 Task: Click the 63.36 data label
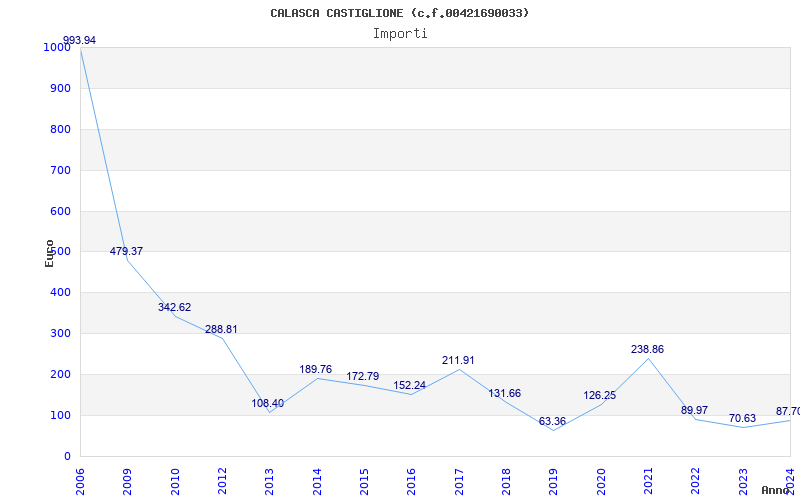[x=552, y=421]
